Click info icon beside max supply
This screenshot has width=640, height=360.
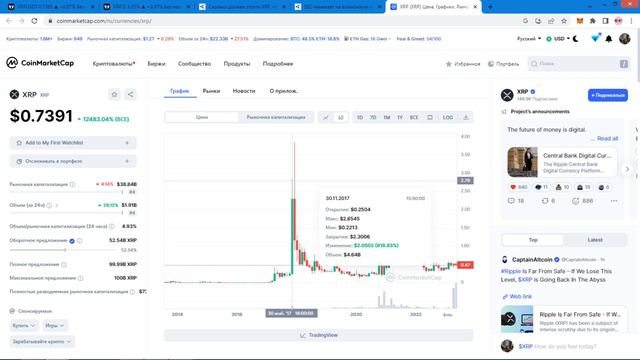80,278
